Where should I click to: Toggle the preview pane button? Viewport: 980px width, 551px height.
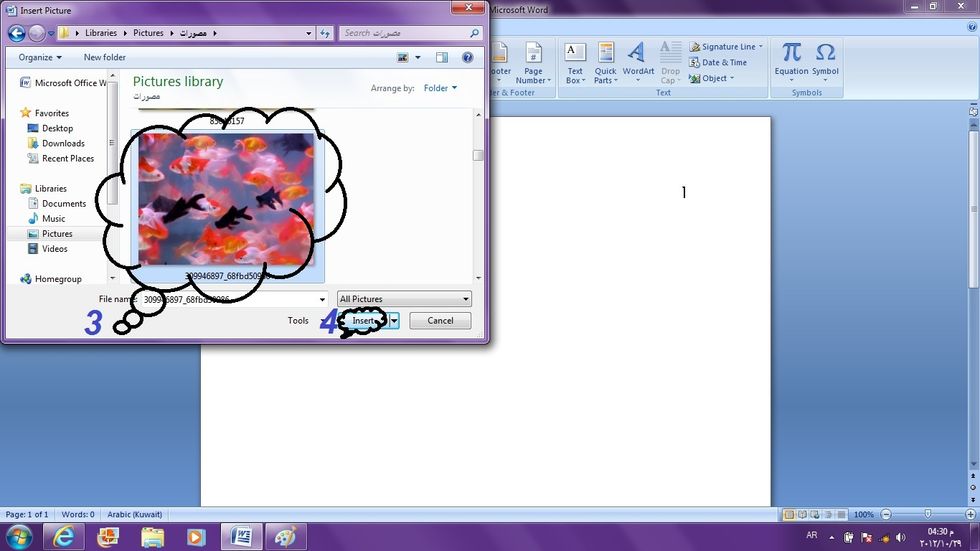point(442,57)
